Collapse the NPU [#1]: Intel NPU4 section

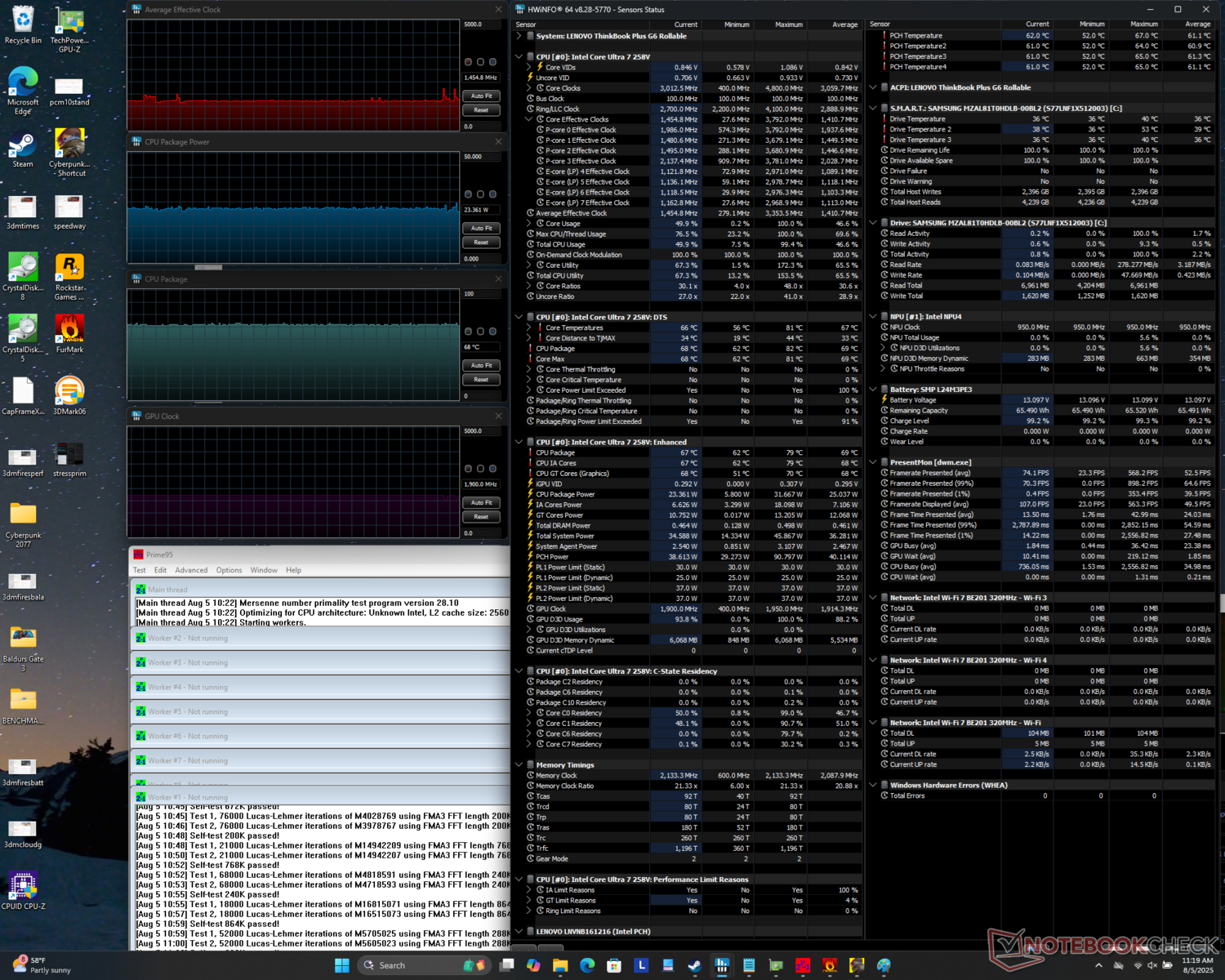click(x=873, y=317)
